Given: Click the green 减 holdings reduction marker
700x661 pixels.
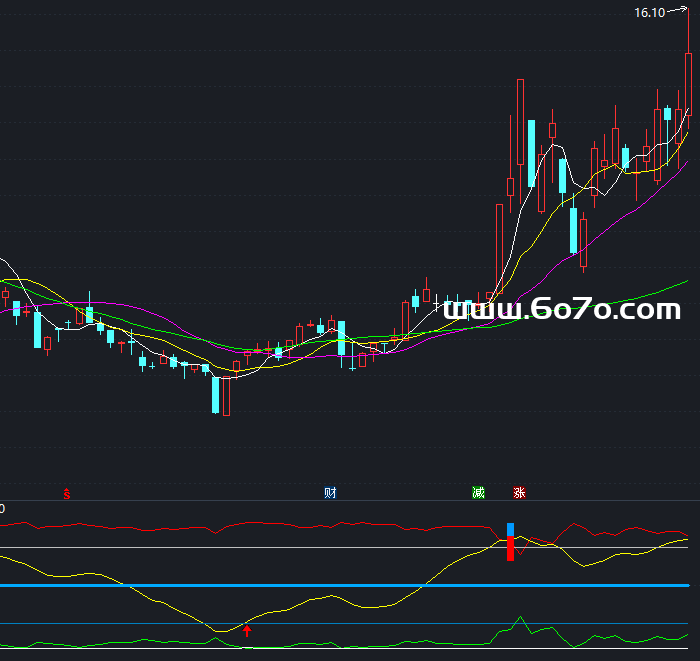Looking at the screenshot, I should 478,493.
